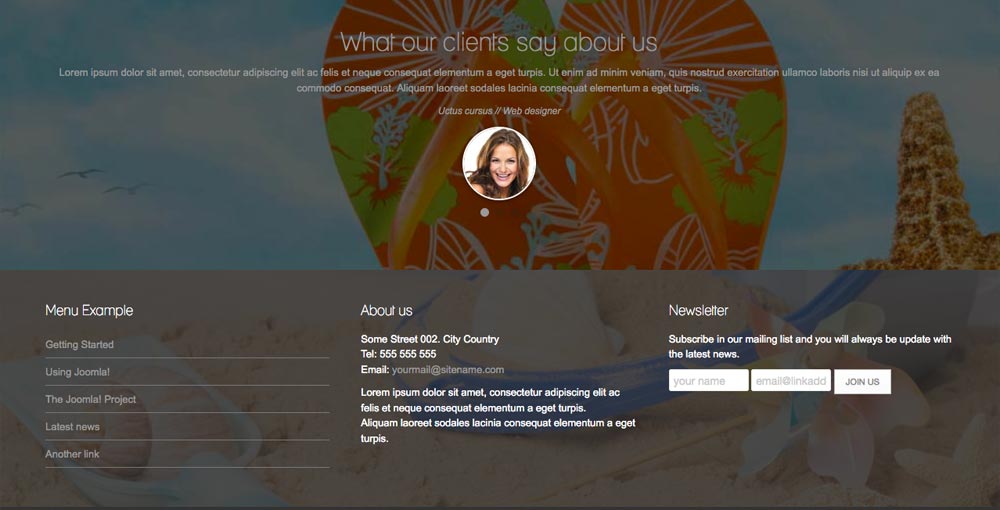Click the 'Uctus cursus // Web designer' caption
The height and width of the screenshot is (510, 1000).
point(499,111)
